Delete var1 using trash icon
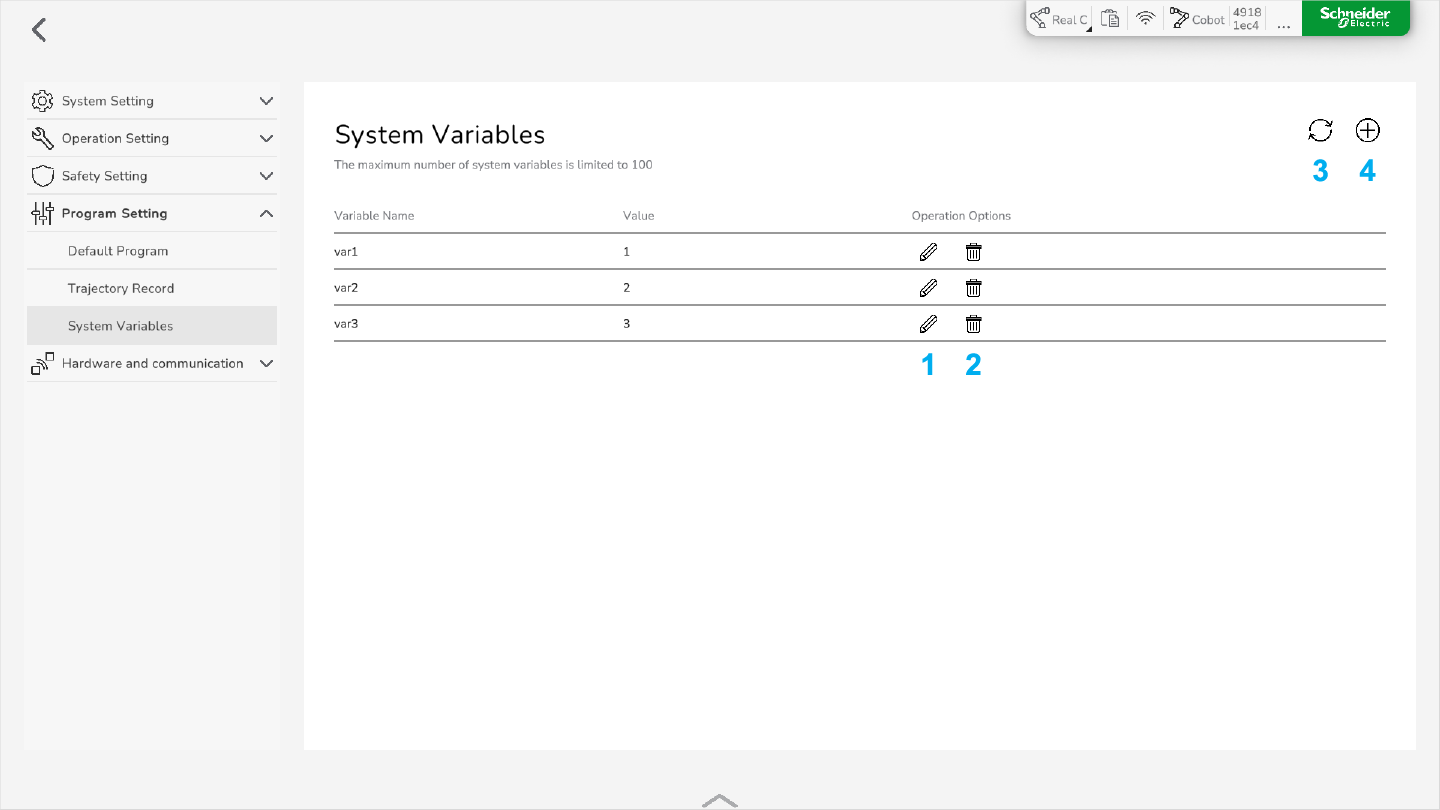This screenshot has width=1440, height=810. pos(973,252)
